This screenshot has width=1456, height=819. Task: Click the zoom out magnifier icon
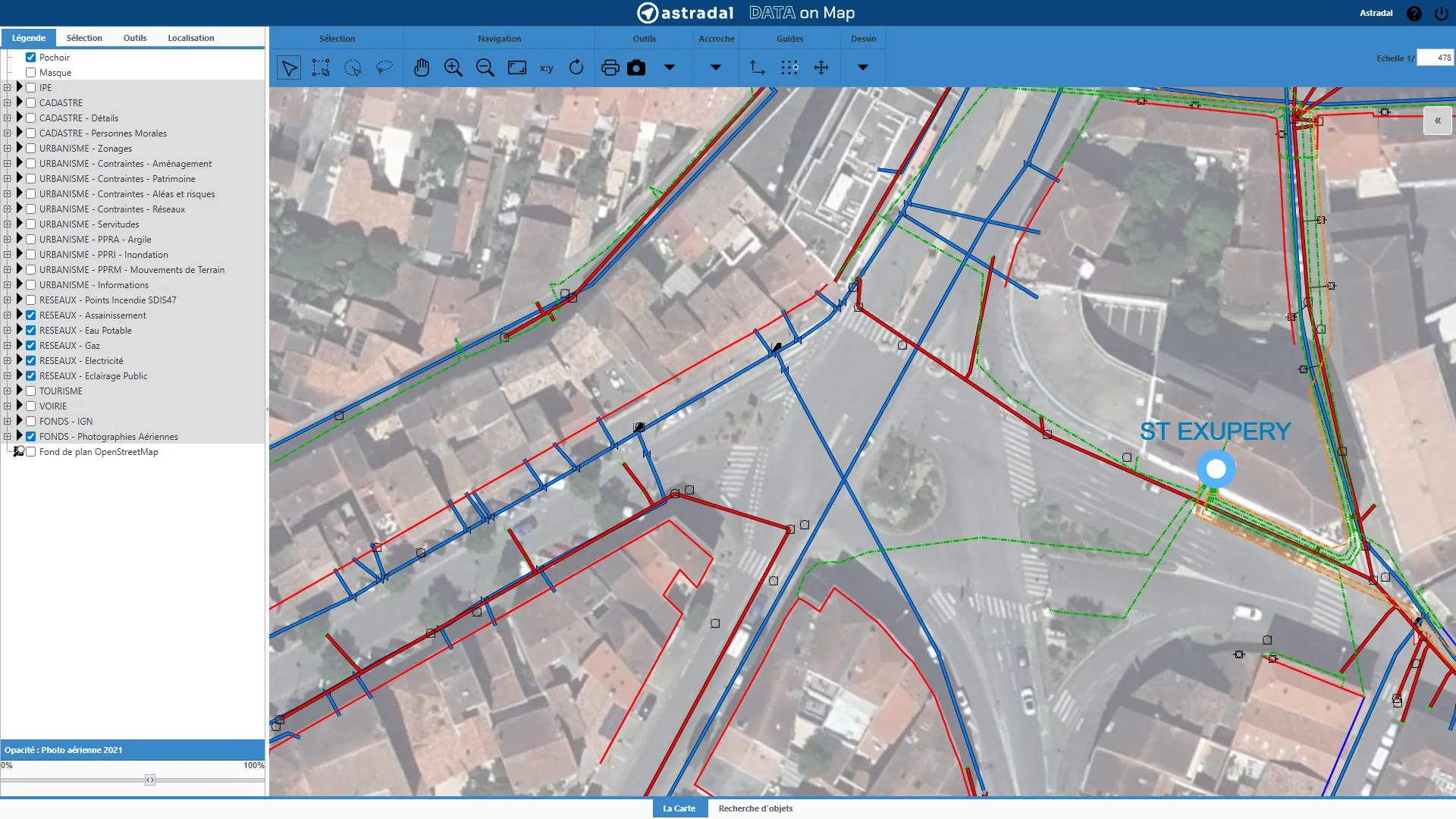[x=485, y=67]
